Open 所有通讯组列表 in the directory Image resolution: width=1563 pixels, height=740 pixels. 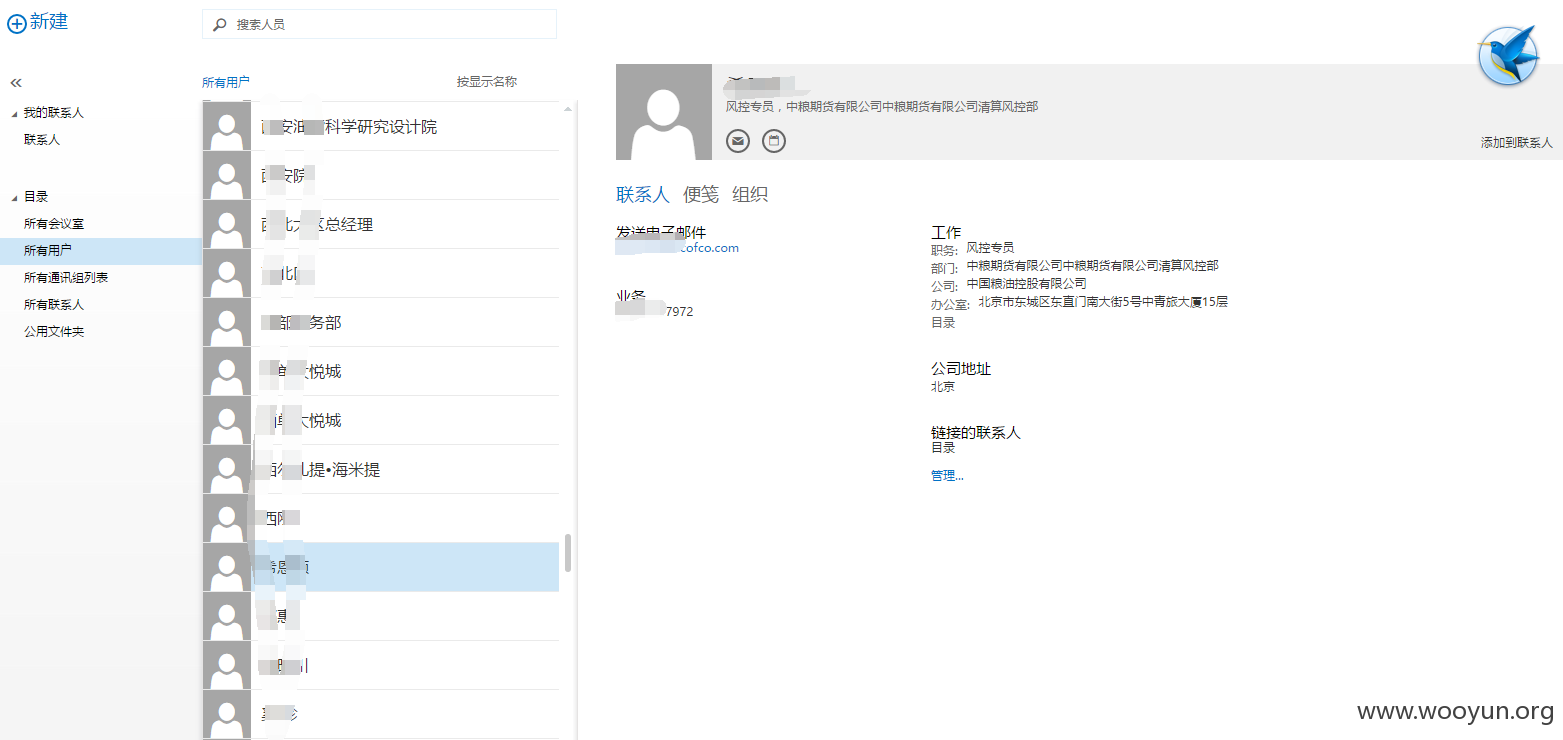click(x=66, y=278)
